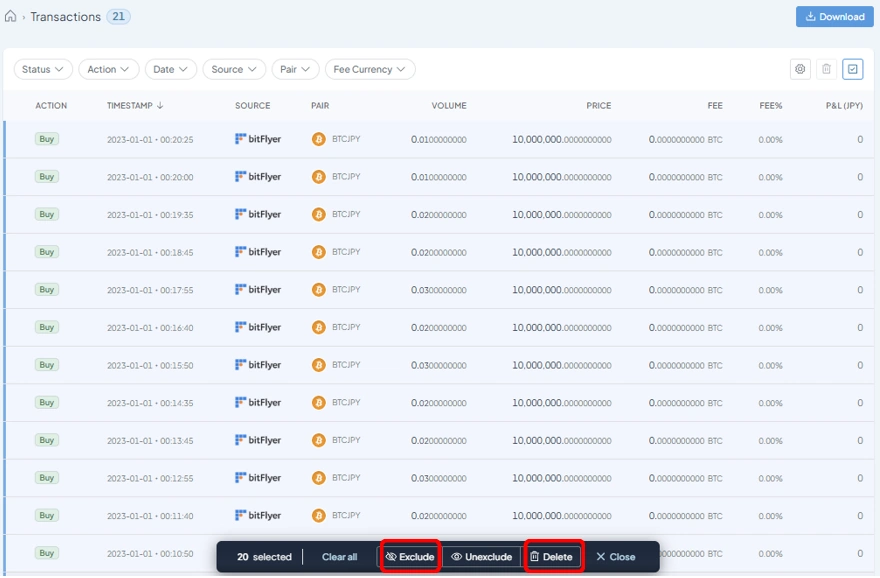Click VOLUME column header
The image size is (880, 578).
449,105
